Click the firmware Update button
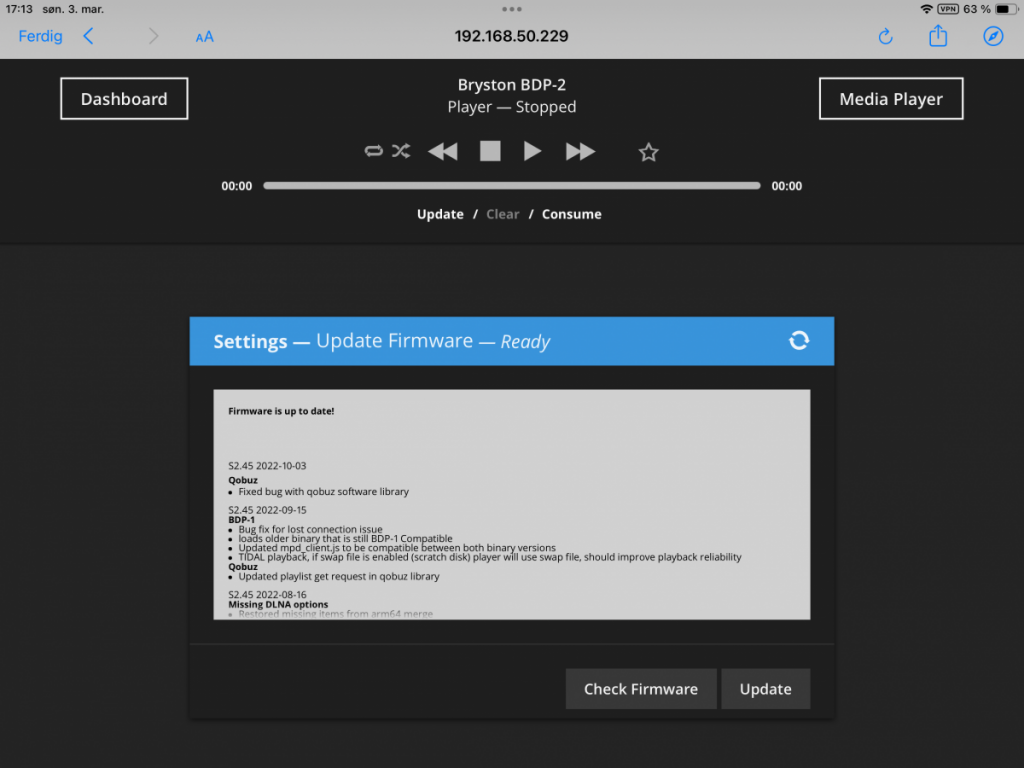The width and height of the screenshot is (1024, 768). (x=765, y=689)
